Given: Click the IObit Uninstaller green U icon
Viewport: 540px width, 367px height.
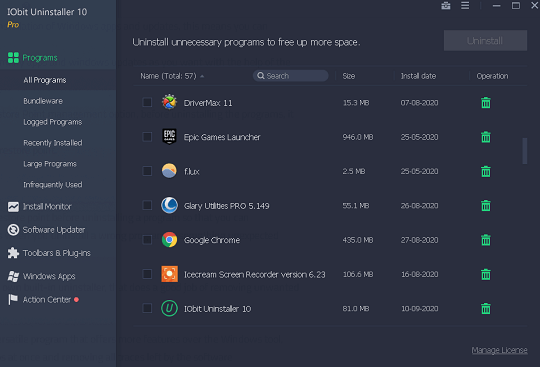Looking at the screenshot, I should [169, 308].
